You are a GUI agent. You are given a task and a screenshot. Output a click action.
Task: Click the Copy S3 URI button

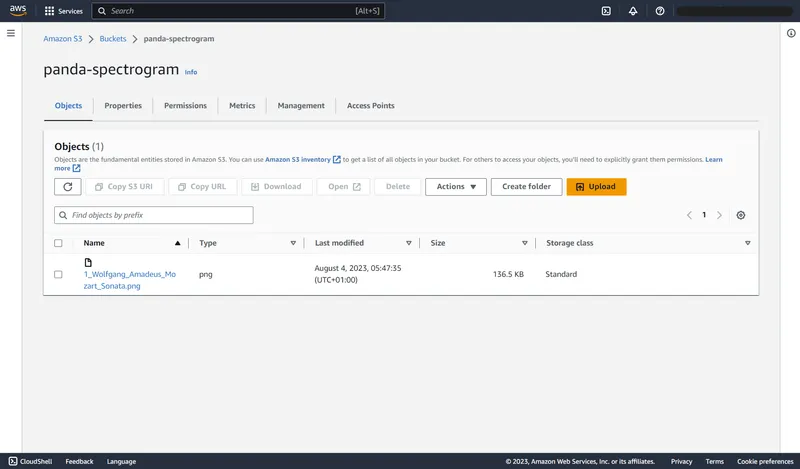(124, 187)
